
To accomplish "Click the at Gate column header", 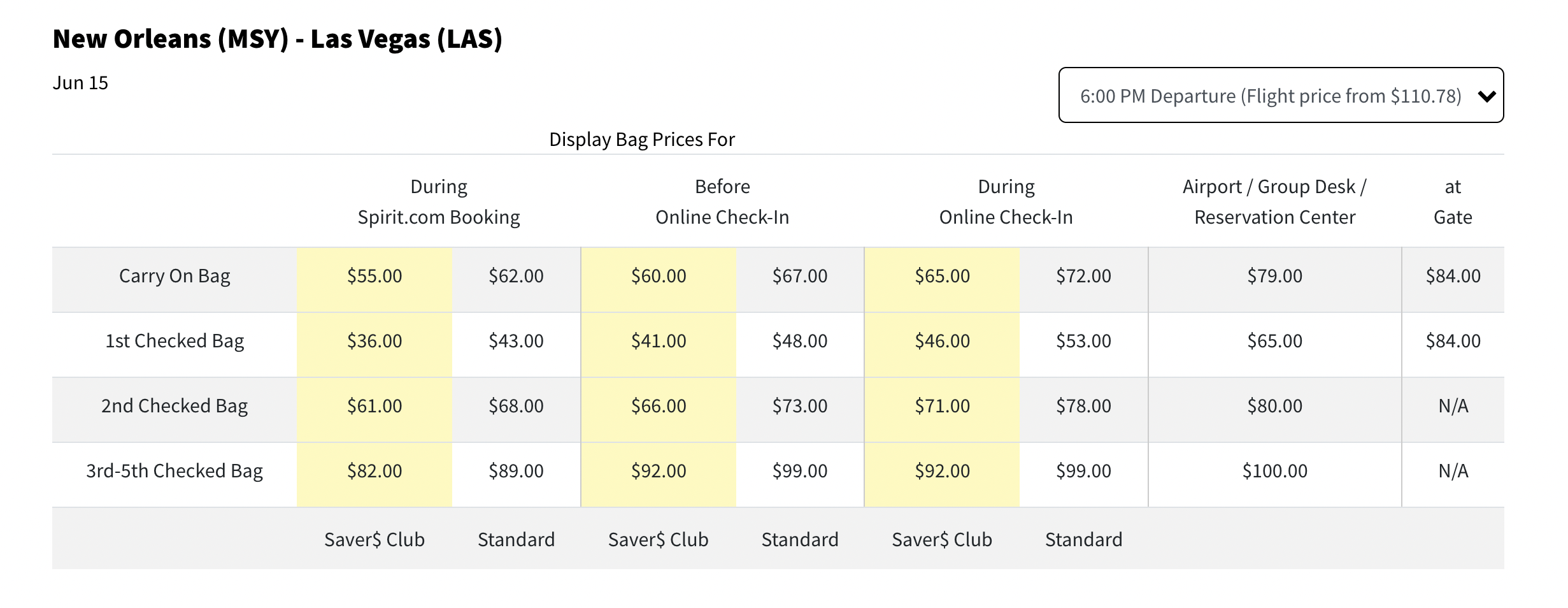I will click(x=1452, y=201).
